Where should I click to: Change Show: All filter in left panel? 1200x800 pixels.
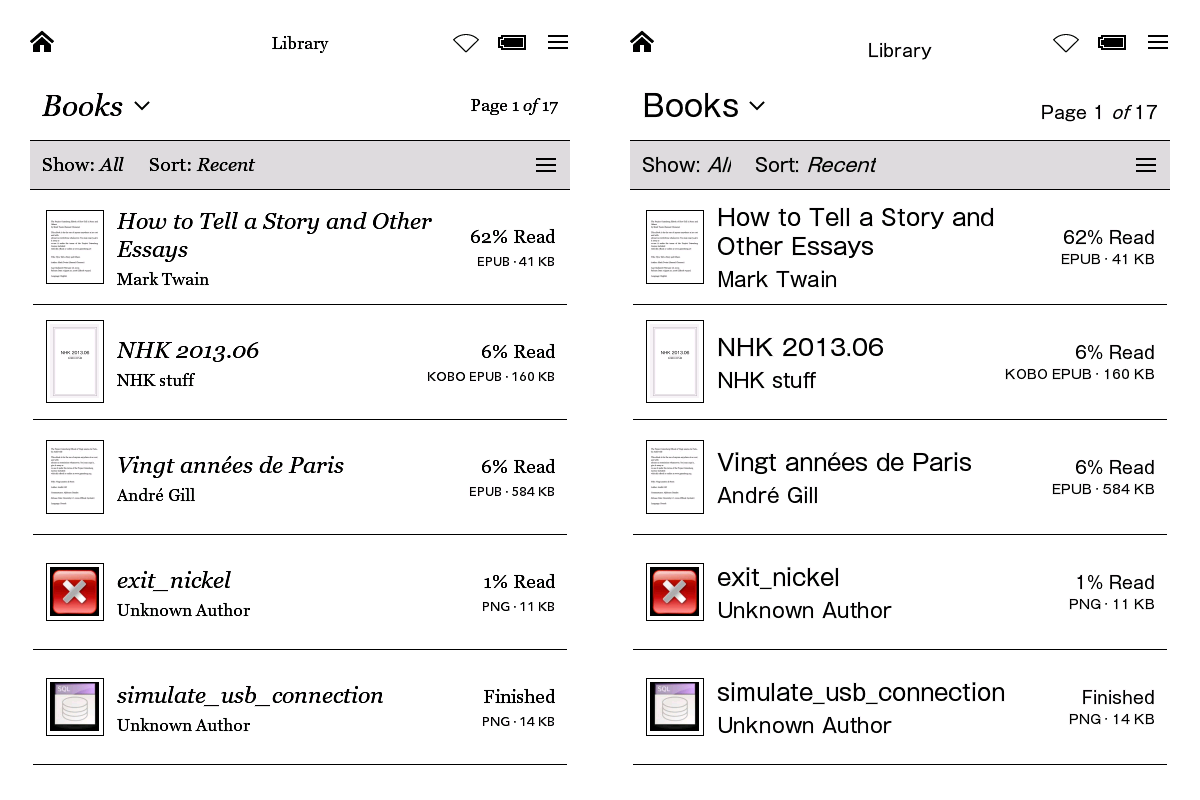[x=83, y=165]
